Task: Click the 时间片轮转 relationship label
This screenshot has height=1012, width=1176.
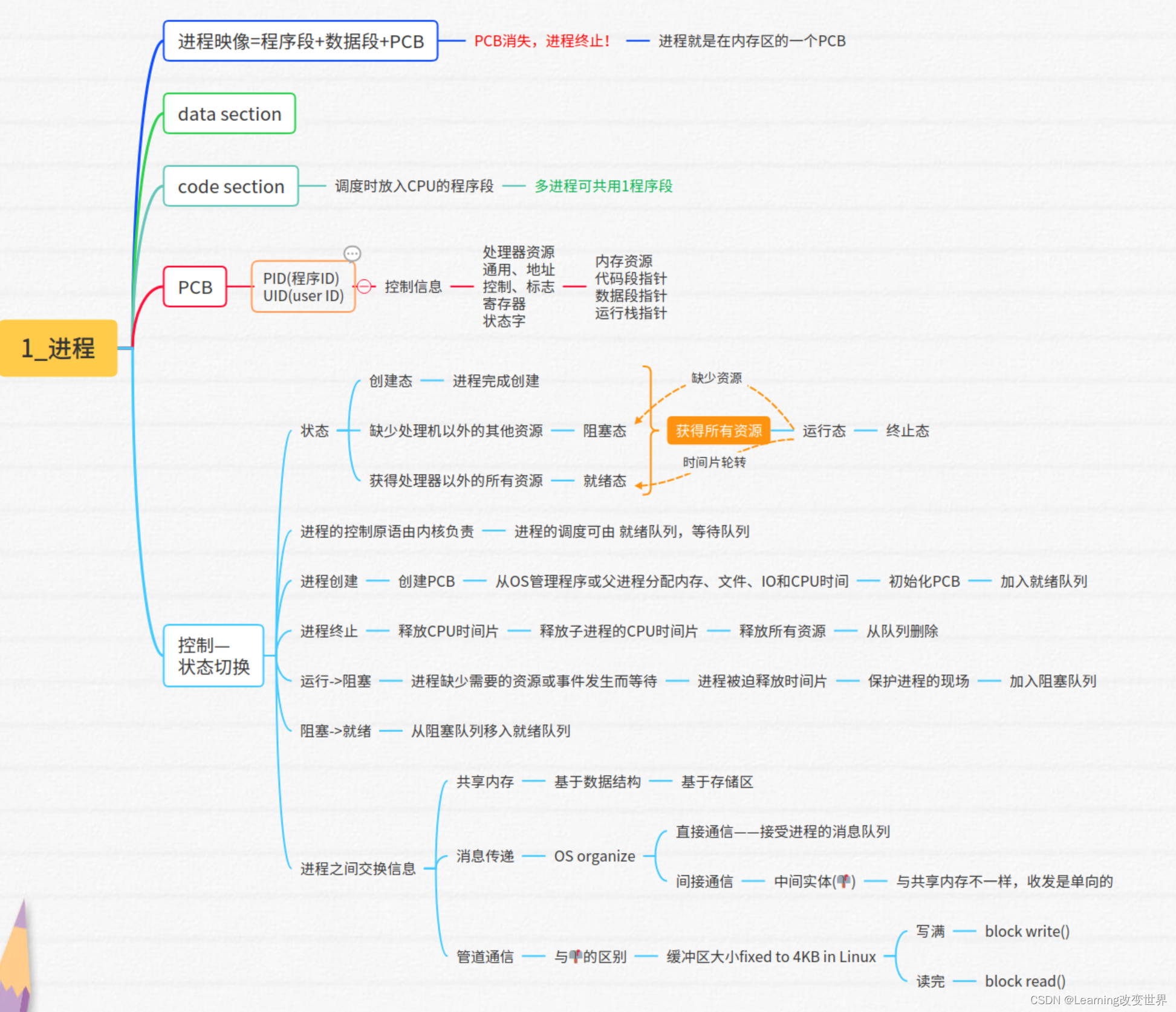Action: (714, 462)
